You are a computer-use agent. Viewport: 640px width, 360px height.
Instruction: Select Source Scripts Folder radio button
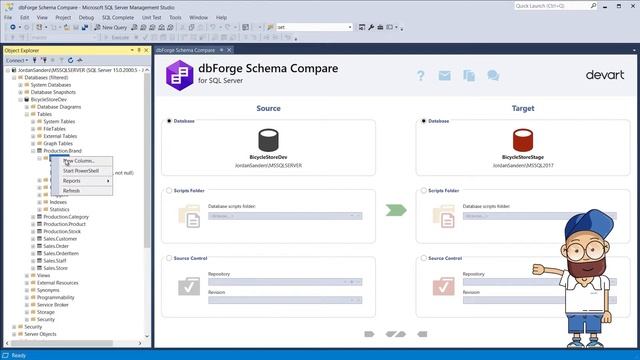tap(169, 191)
